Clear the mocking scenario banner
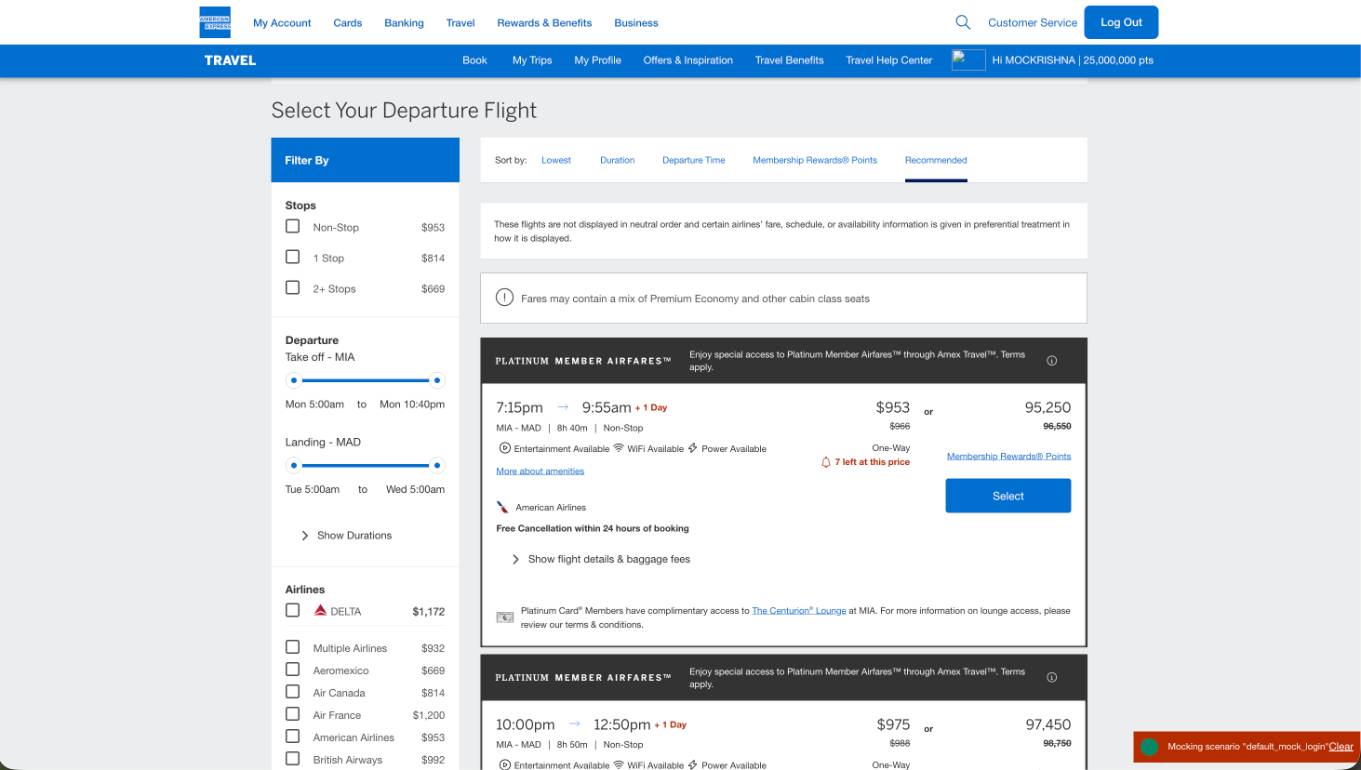The width and height of the screenshot is (1361, 770). click(1341, 747)
